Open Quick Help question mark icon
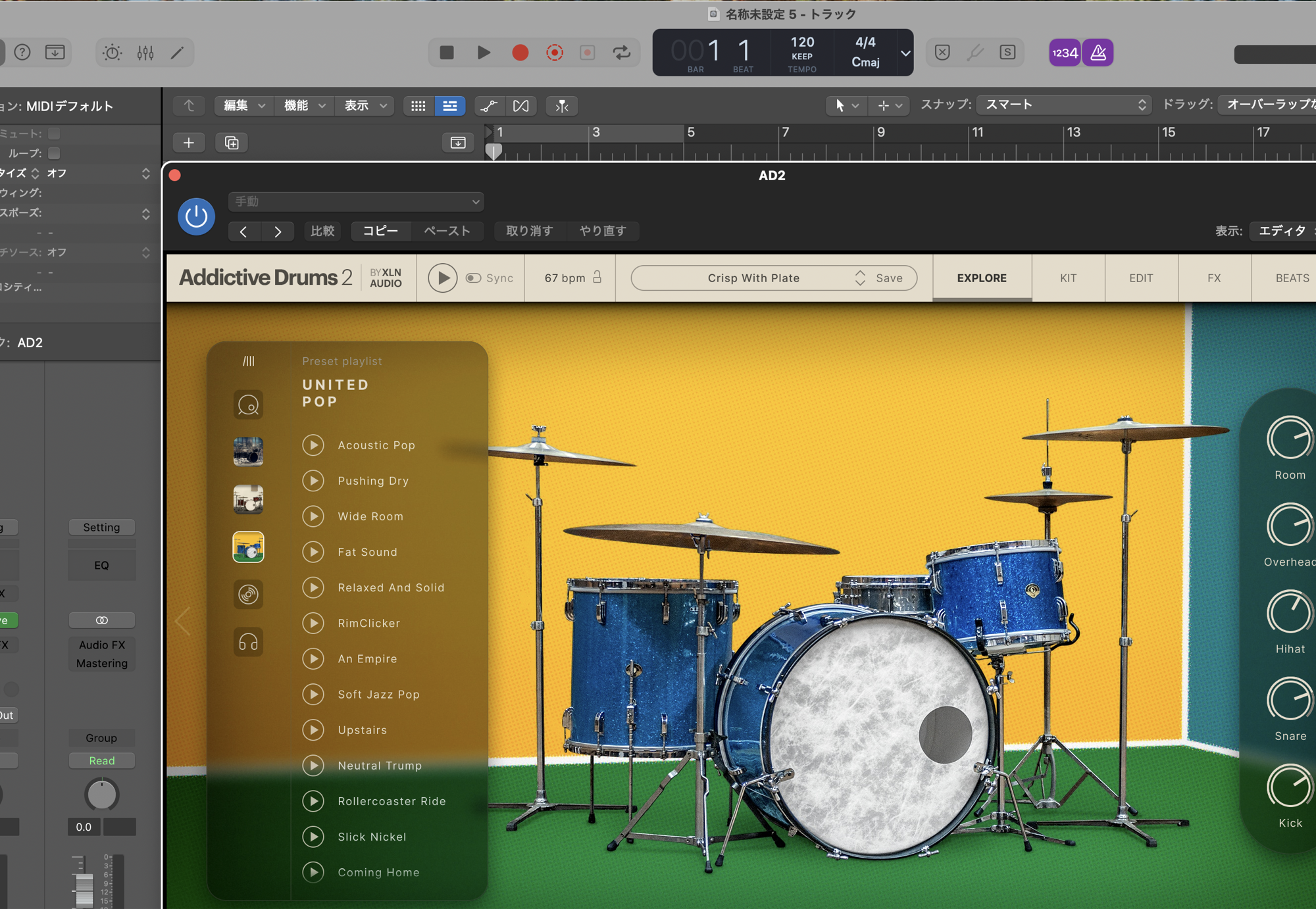The height and width of the screenshot is (909, 1316). (22, 53)
